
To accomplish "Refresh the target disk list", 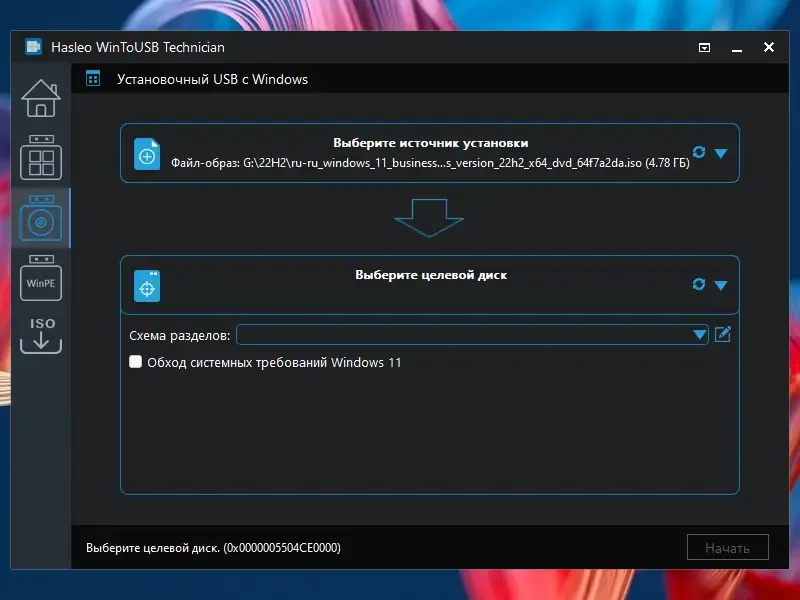I will 700,283.
